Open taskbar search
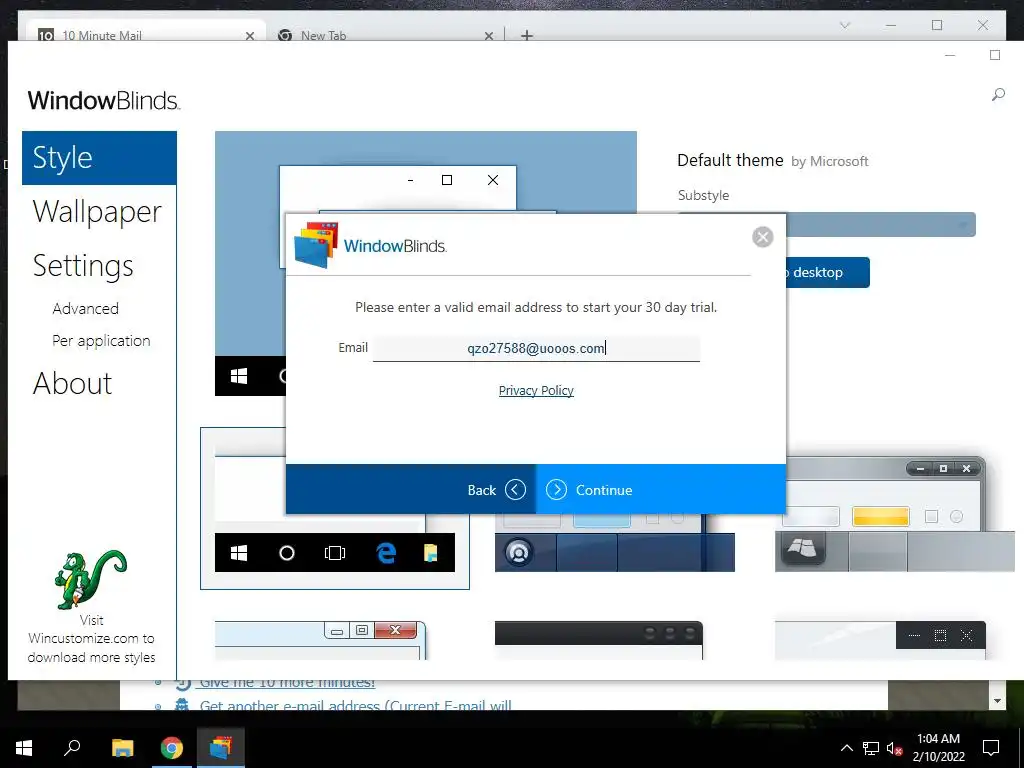Viewport: 1024px width, 768px height. [72, 747]
